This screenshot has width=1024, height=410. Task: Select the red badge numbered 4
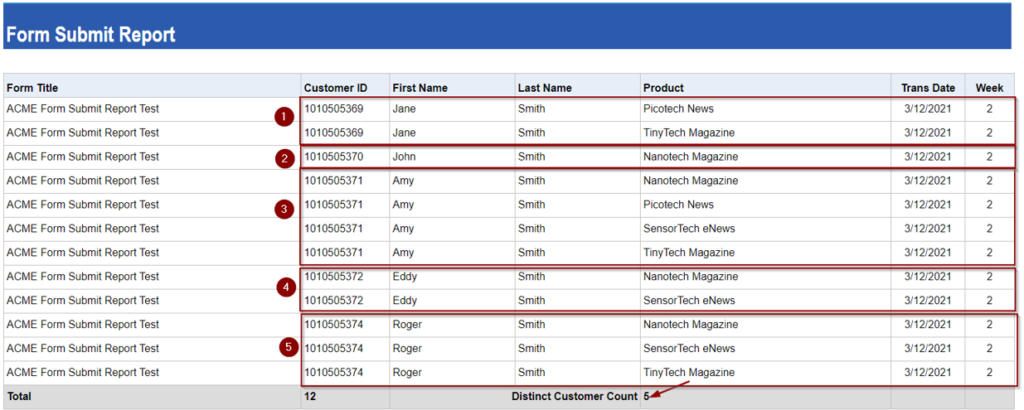point(288,288)
